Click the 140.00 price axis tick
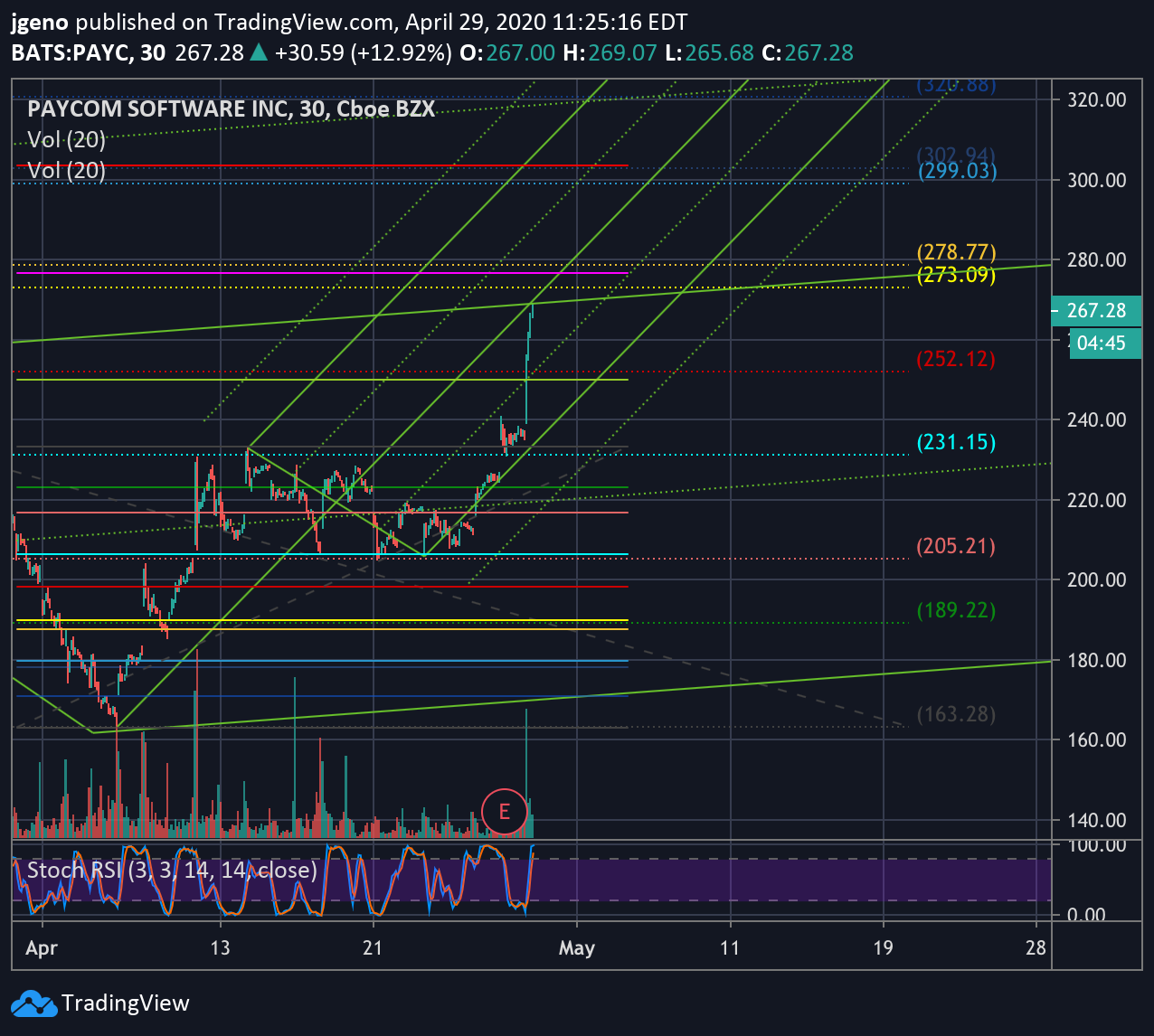 [1097, 820]
